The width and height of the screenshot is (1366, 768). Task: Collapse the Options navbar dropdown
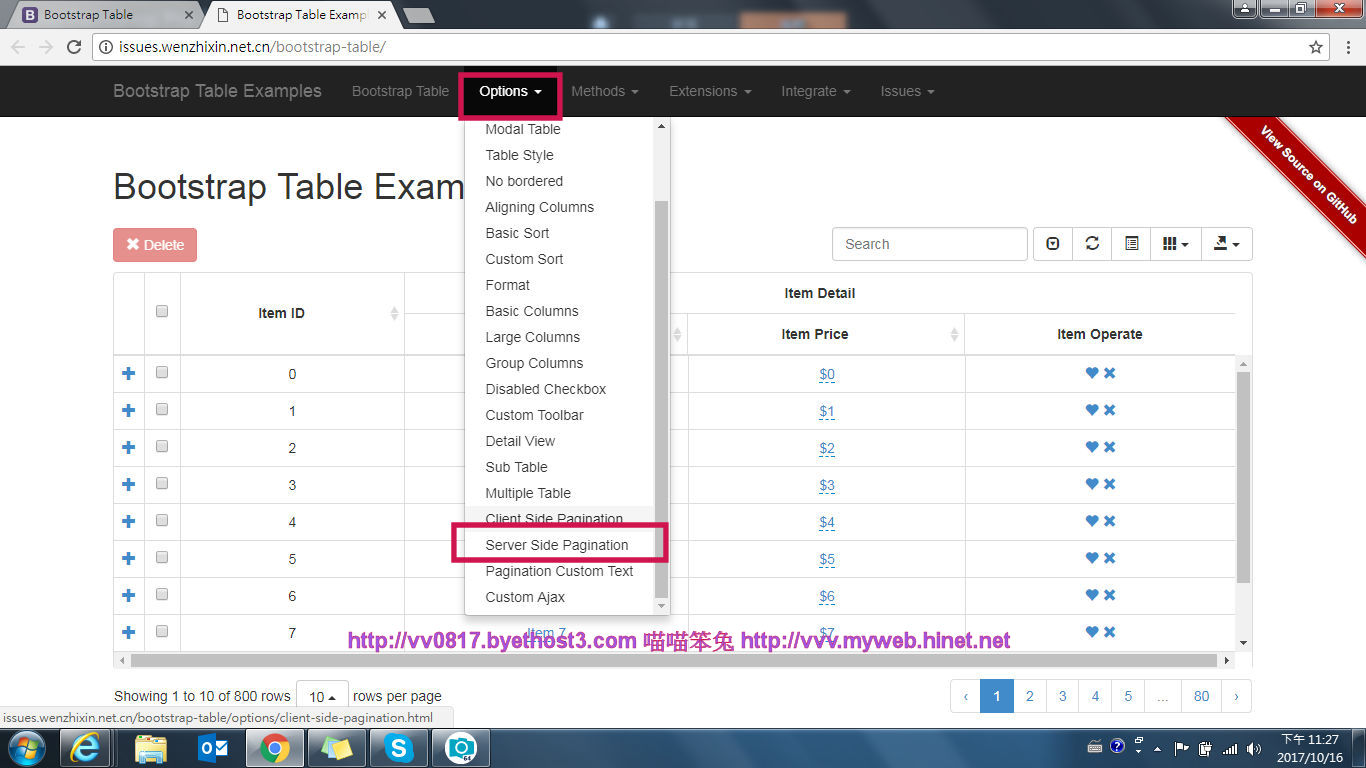tap(510, 92)
